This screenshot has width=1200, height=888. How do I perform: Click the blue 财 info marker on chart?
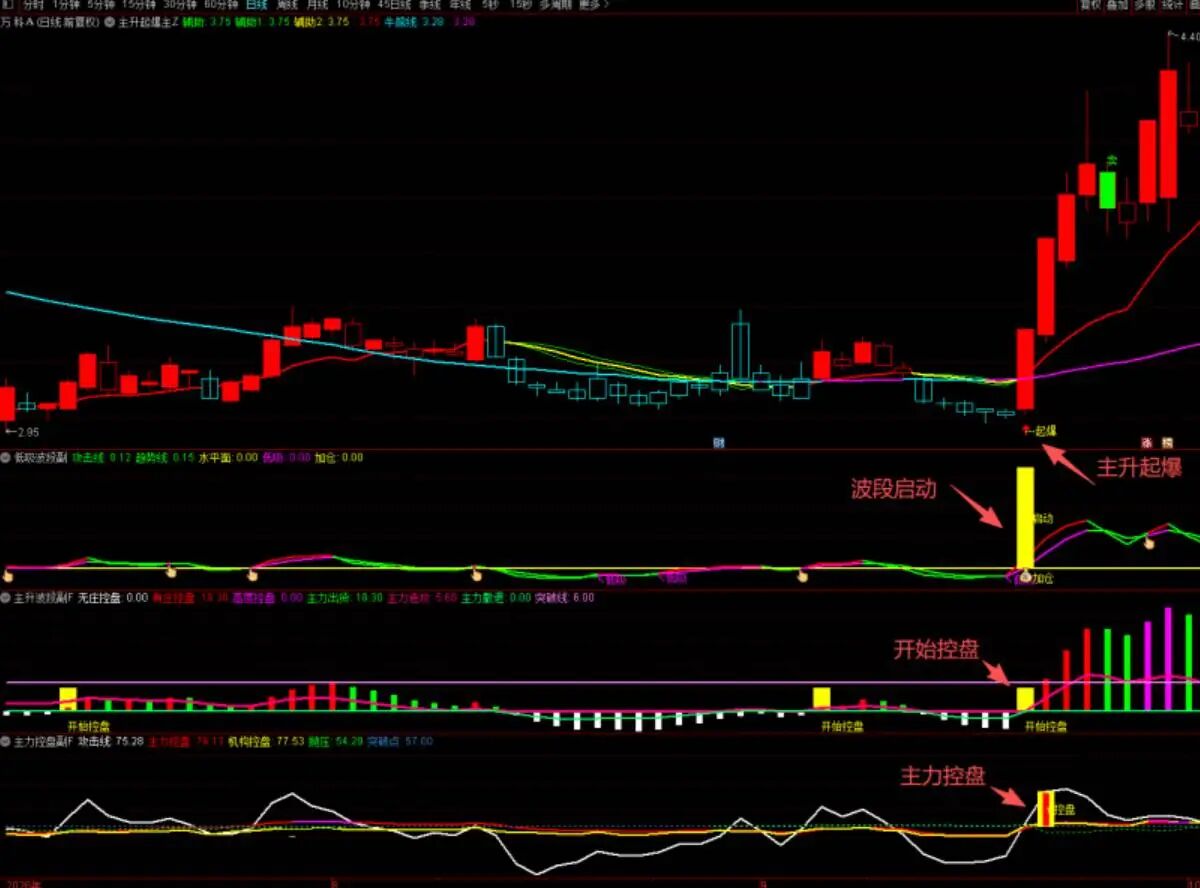click(718, 441)
